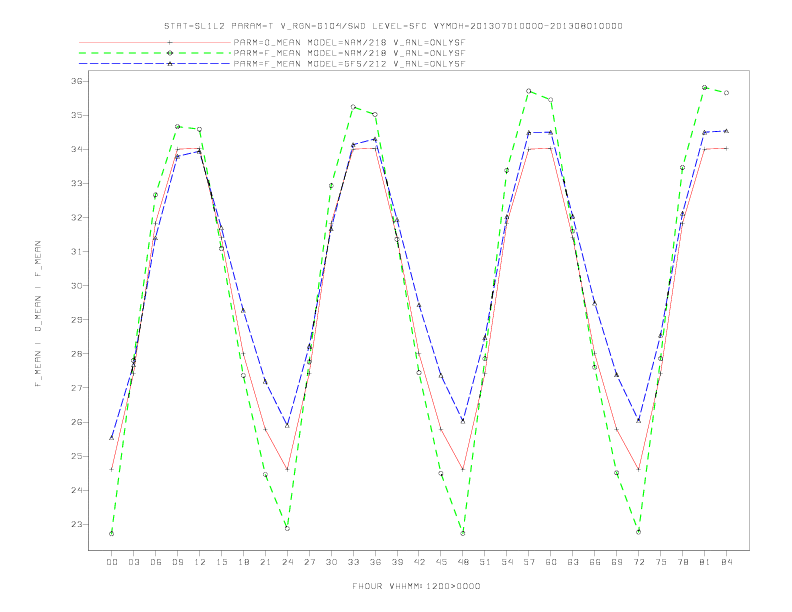This screenshot has width=792, height=612.
Task: Click y-axis tick label 29
Action: point(76,320)
